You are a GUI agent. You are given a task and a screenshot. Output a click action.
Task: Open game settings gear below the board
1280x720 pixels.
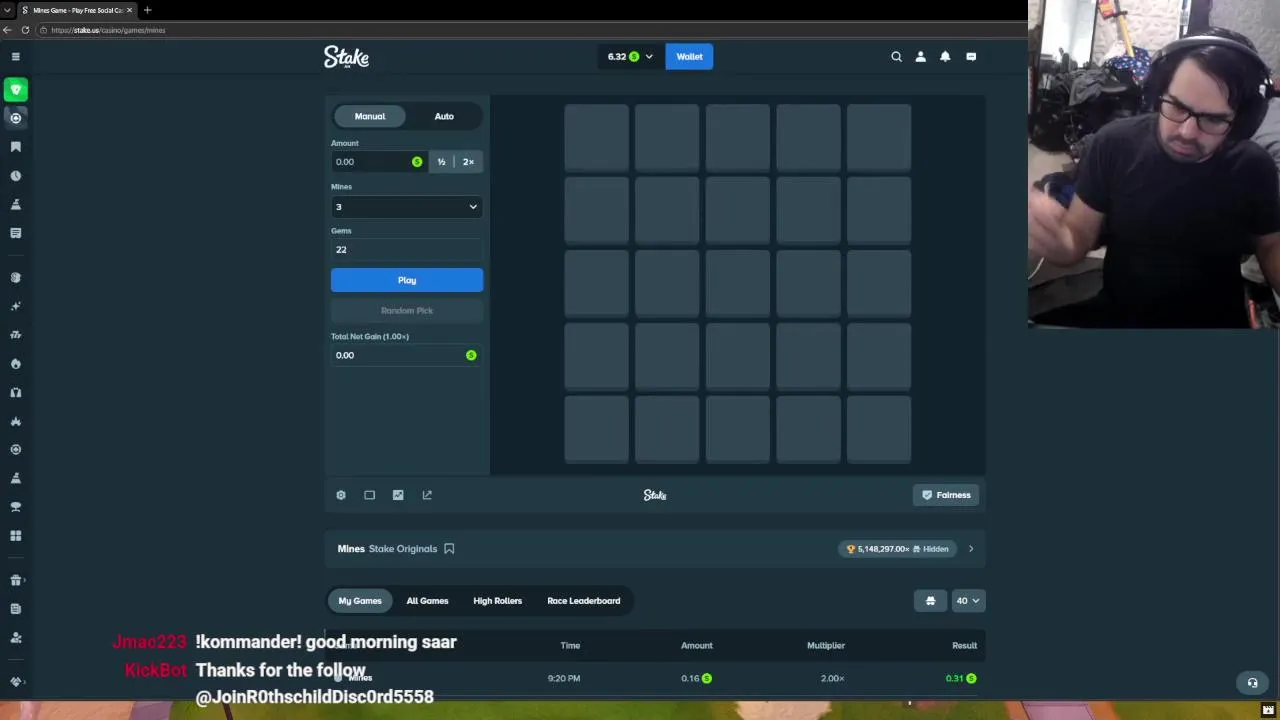tap(341, 495)
